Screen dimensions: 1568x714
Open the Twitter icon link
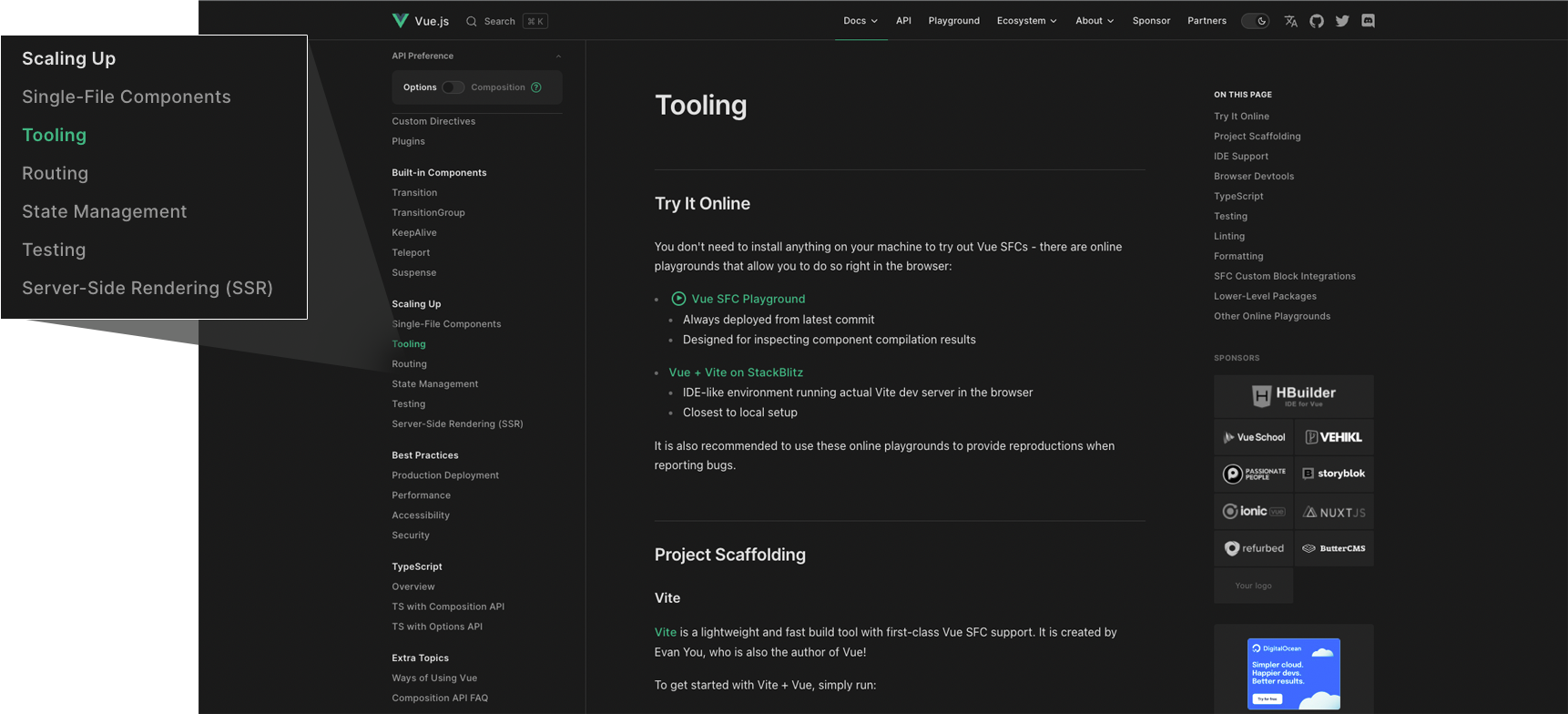tap(1342, 21)
